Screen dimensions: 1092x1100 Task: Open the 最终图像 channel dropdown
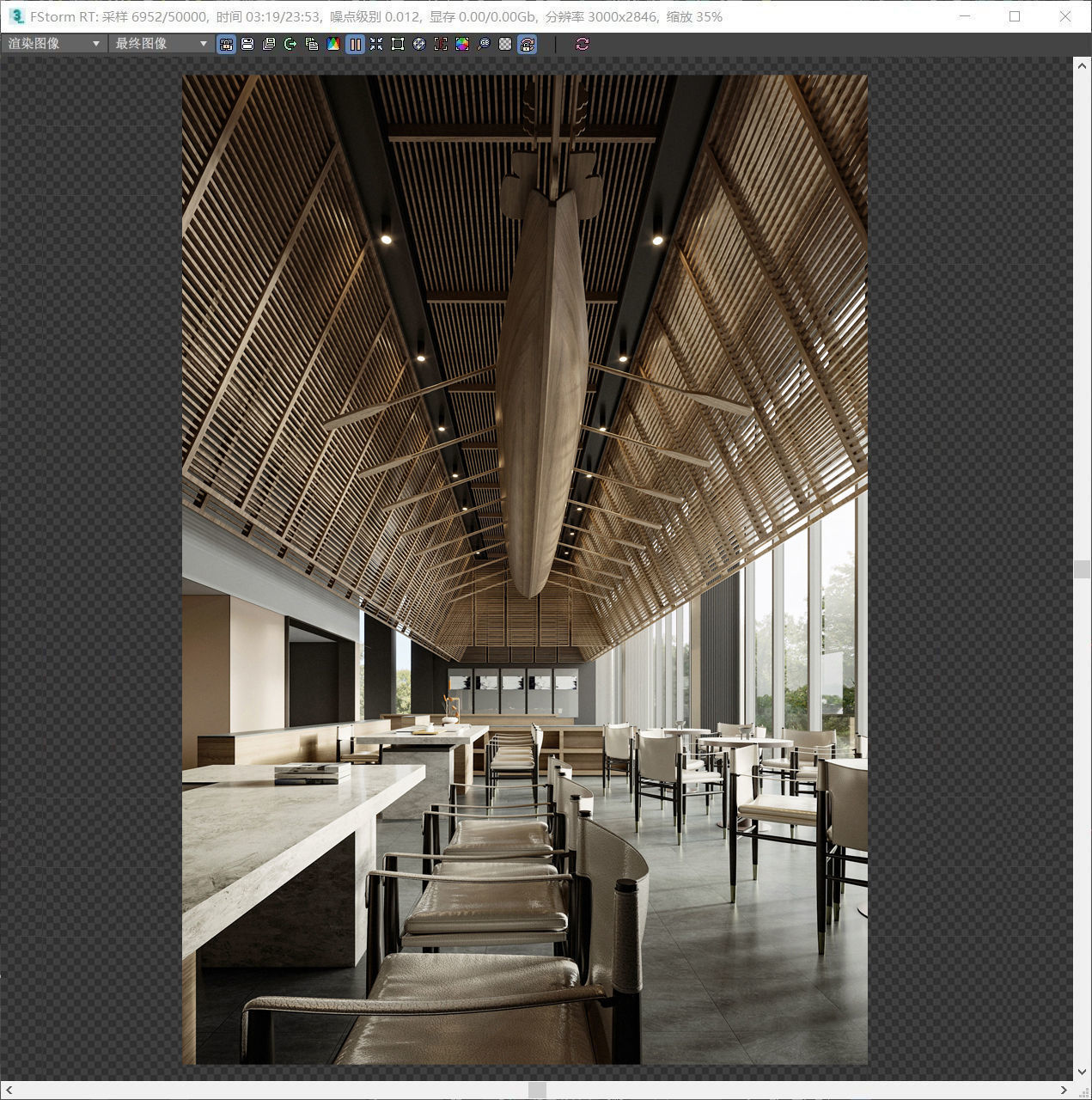161,44
